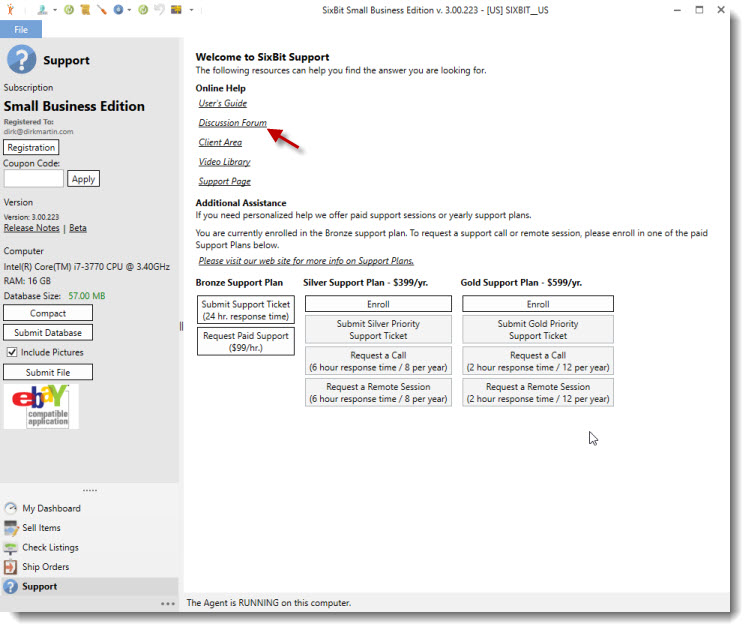Click the registered email dirk@dirkmartin.com
The height and width of the screenshot is (633, 751).
pyautogui.click(x=38, y=132)
